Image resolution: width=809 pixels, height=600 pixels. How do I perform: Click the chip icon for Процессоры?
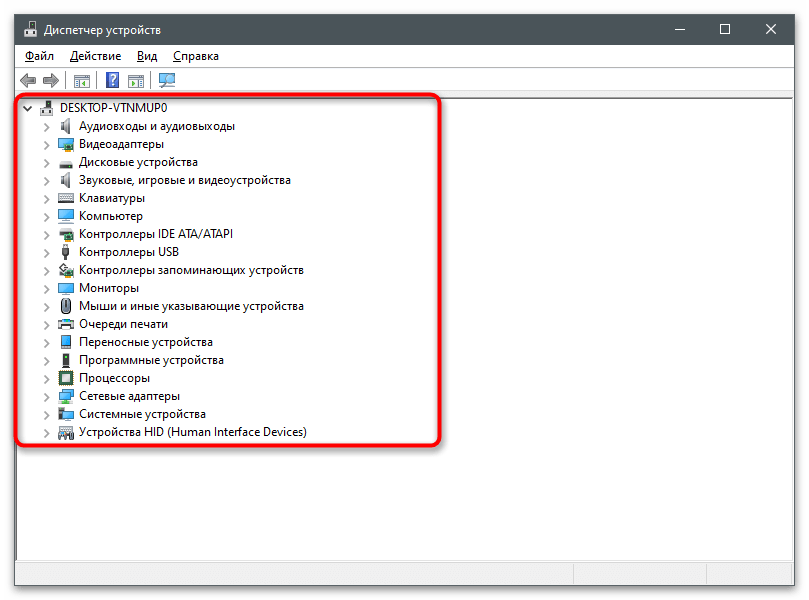tap(66, 378)
